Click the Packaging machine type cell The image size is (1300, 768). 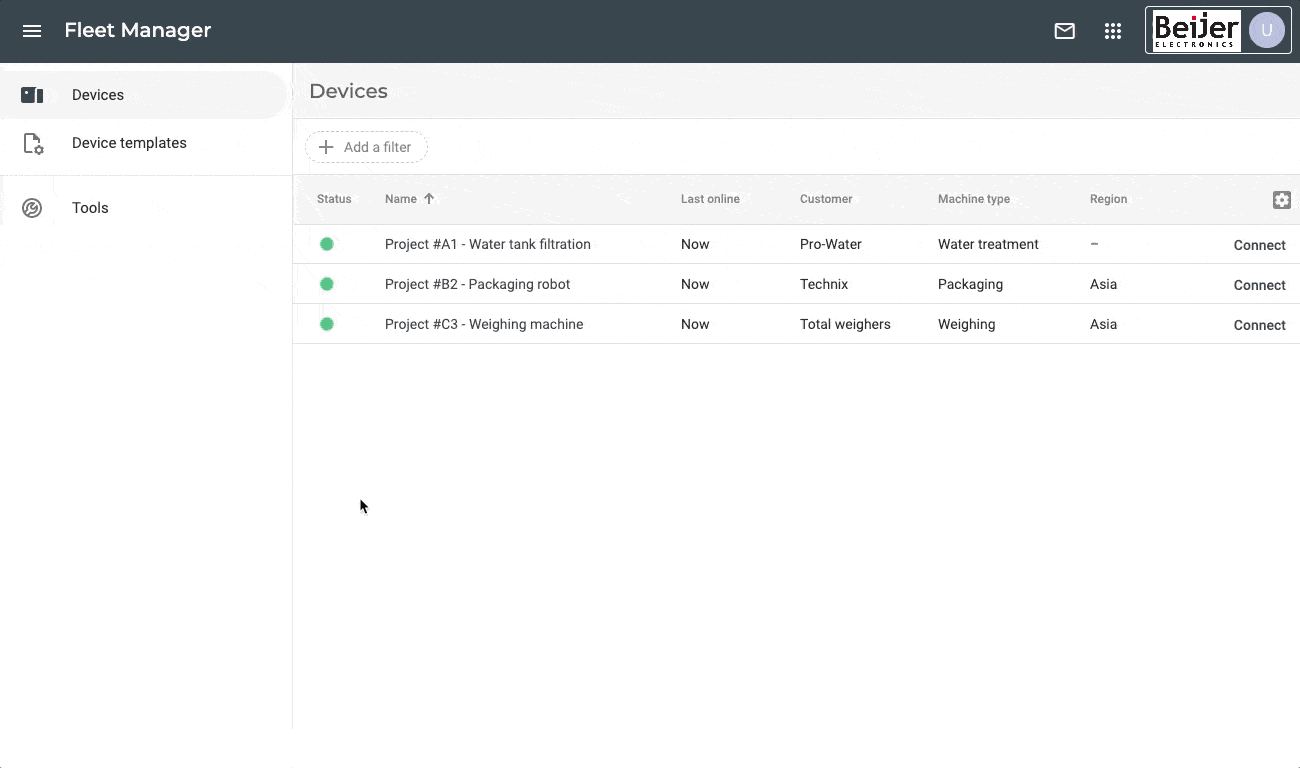(970, 284)
